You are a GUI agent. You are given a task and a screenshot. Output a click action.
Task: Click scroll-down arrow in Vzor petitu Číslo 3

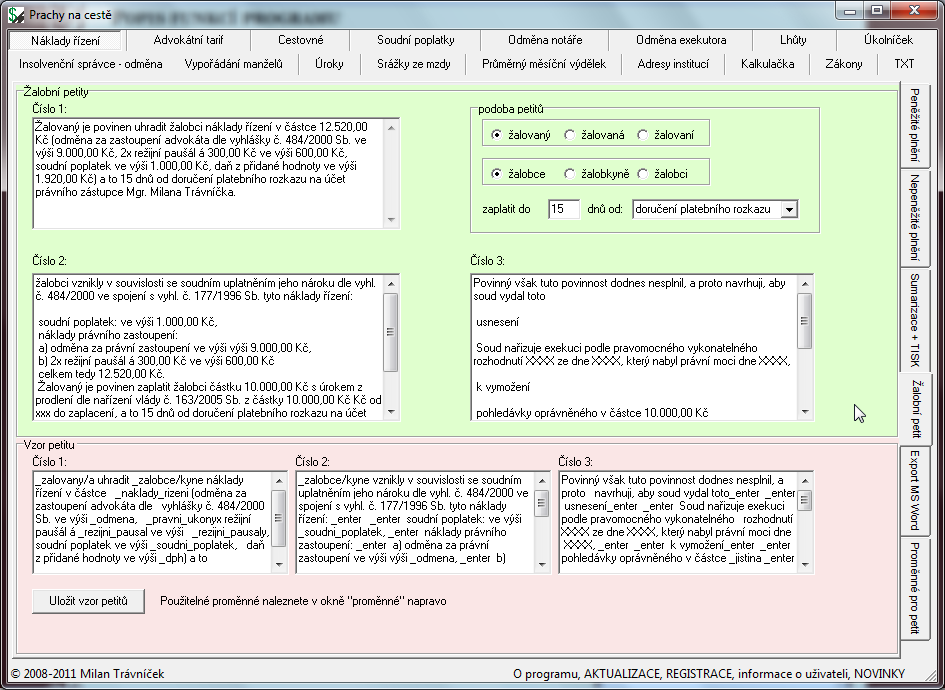pos(805,565)
